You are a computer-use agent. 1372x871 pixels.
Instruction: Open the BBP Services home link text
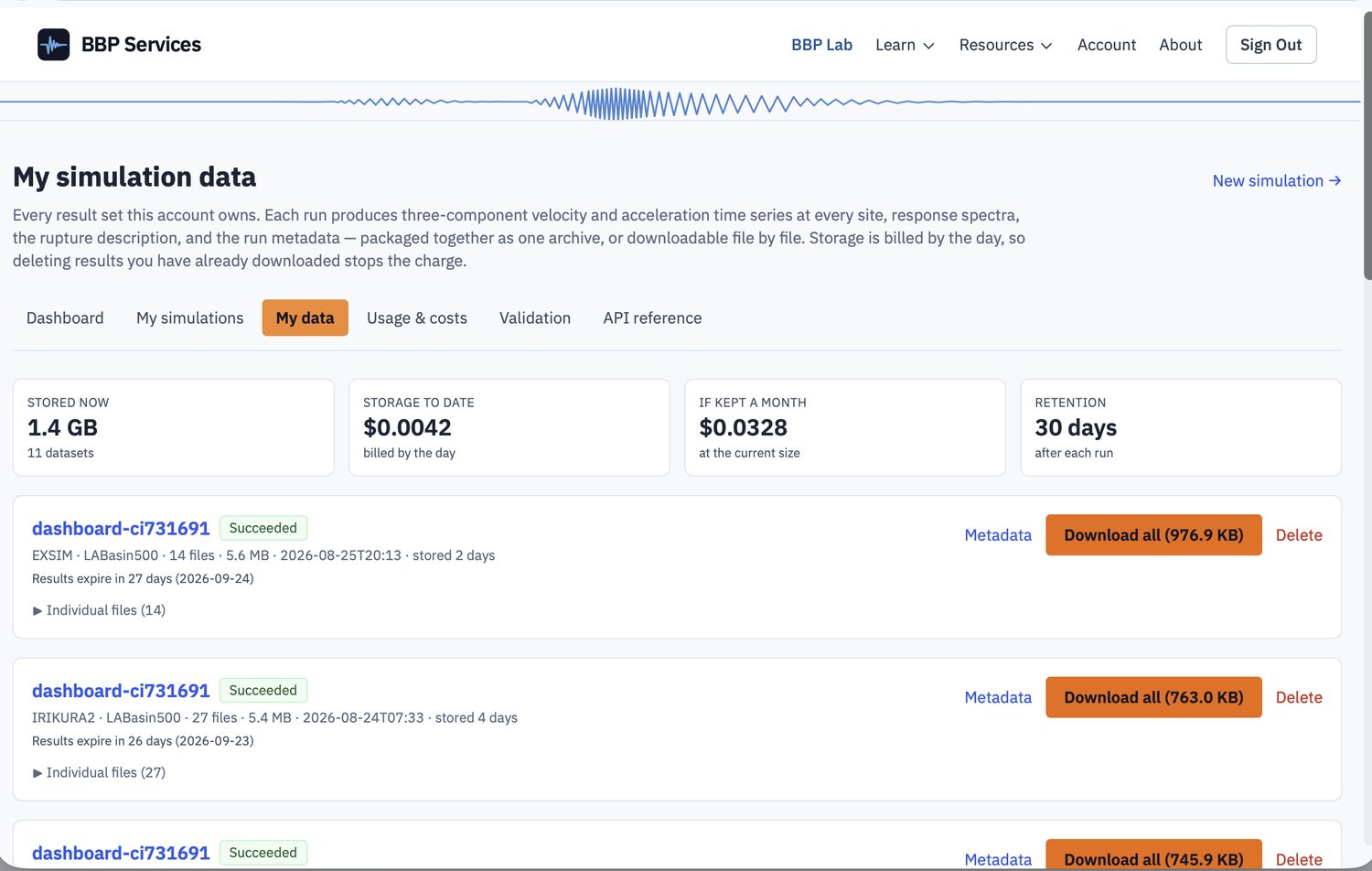coord(141,44)
